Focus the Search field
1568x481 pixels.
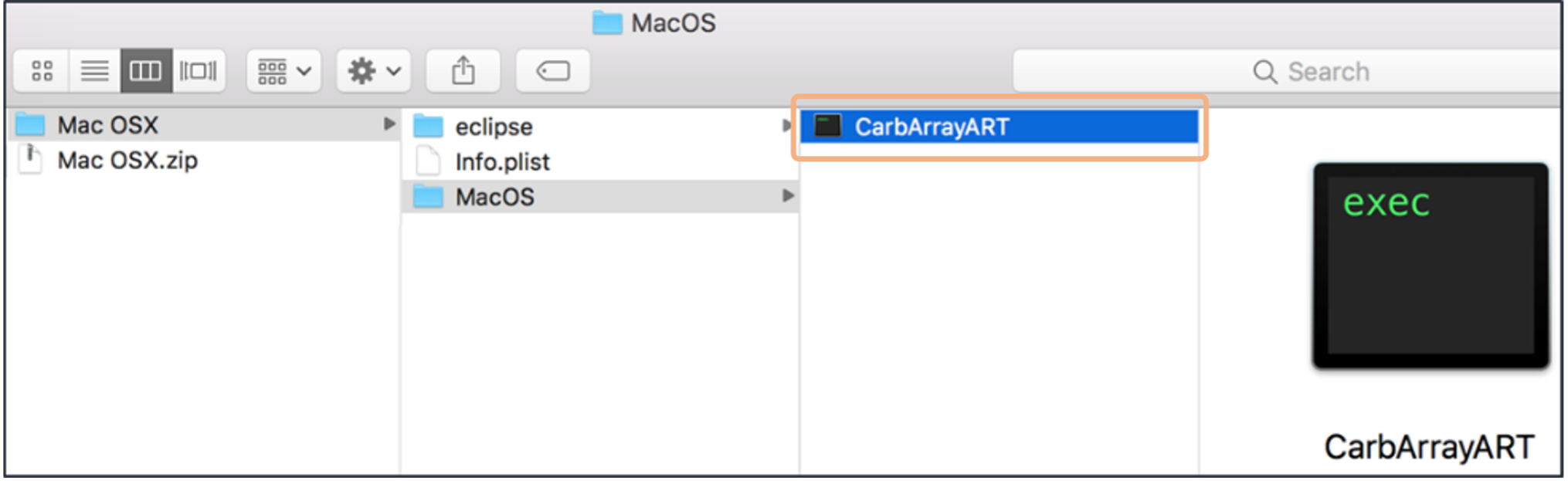coord(1287,71)
